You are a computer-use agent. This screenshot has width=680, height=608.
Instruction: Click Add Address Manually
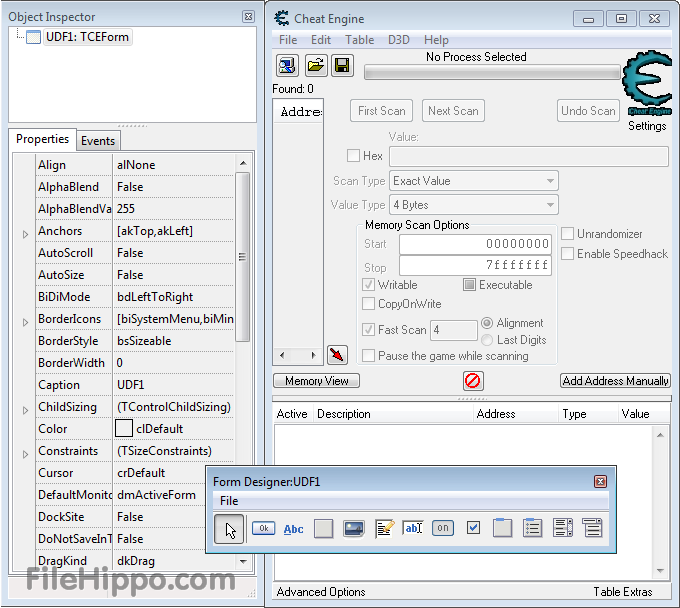coord(615,381)
